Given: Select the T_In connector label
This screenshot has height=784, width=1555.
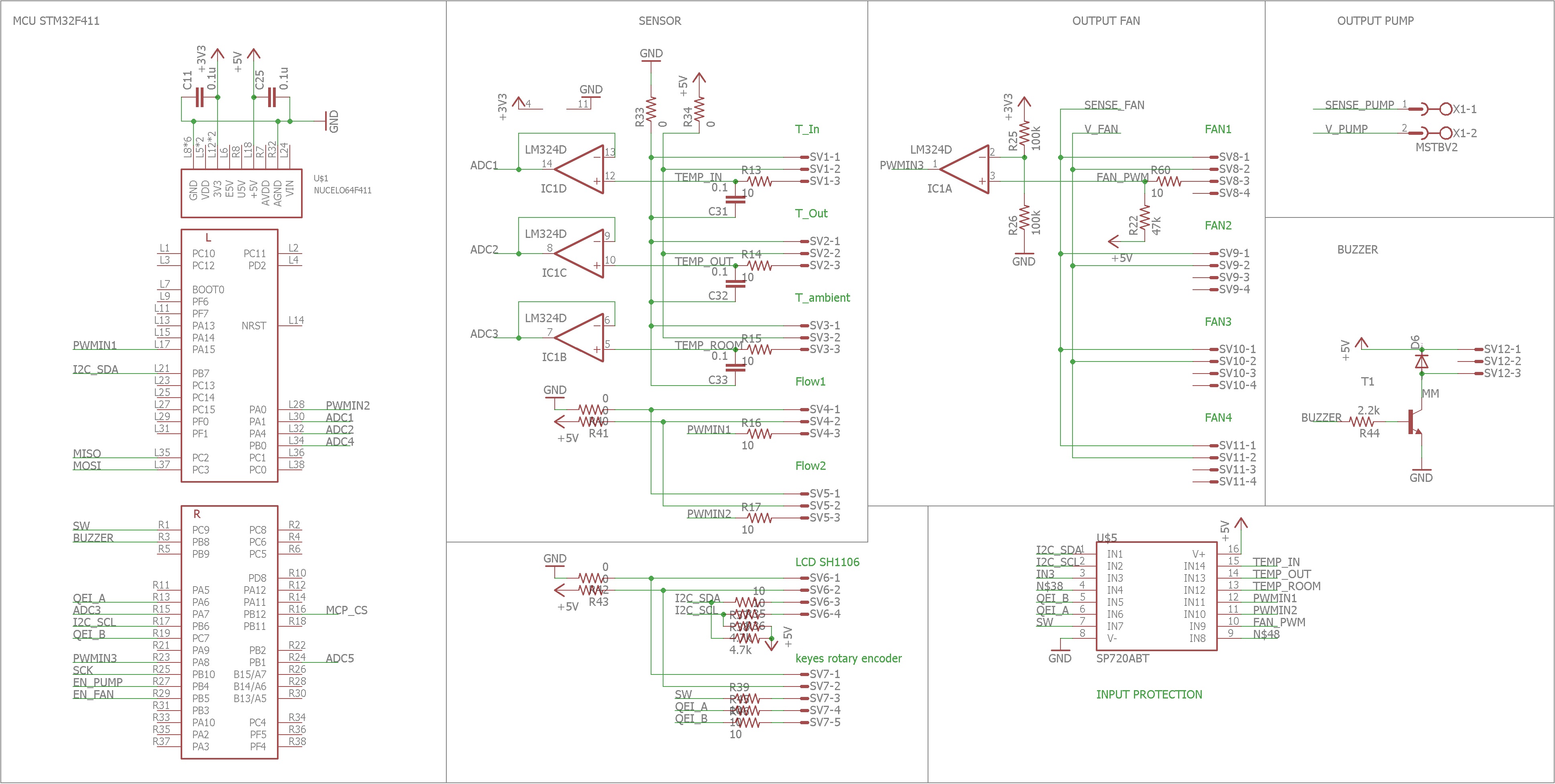Looking at the screenshot, I should tap(807, 129).
